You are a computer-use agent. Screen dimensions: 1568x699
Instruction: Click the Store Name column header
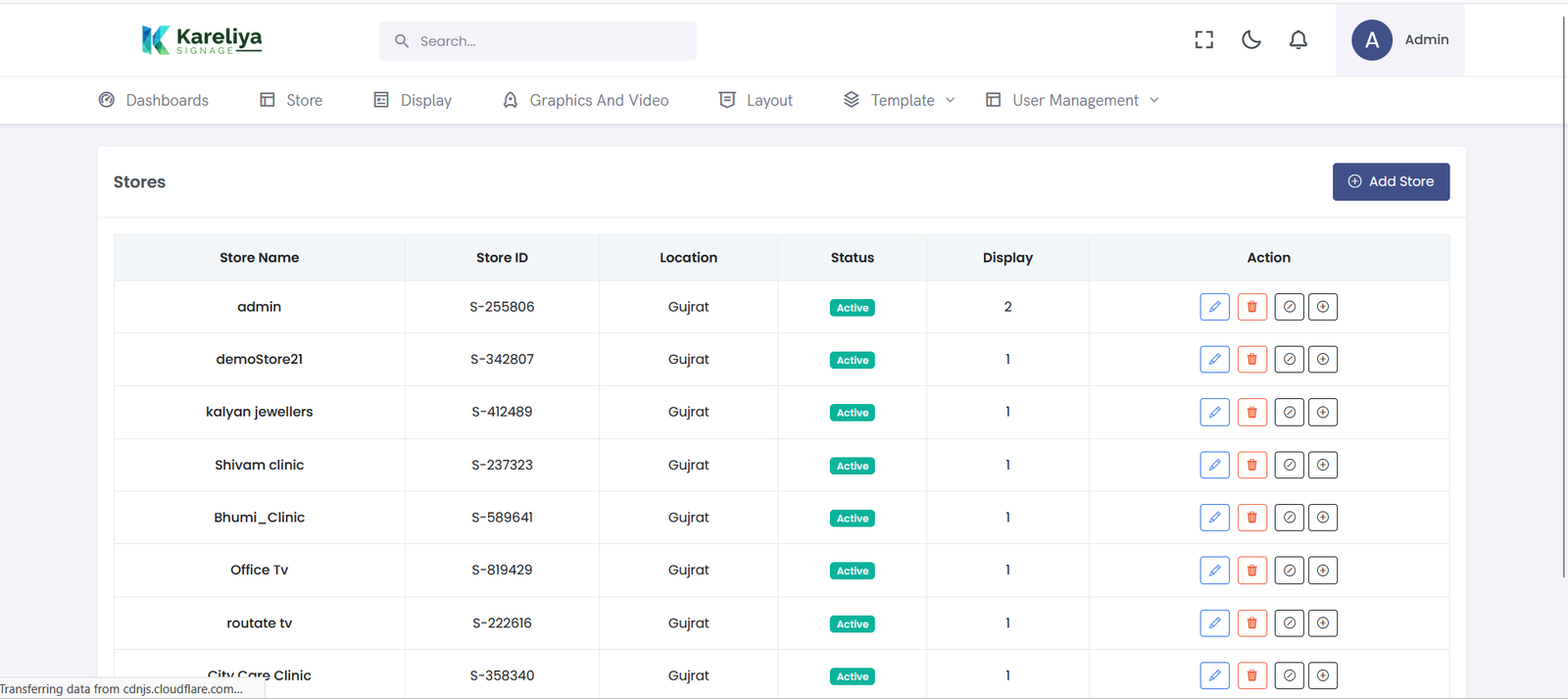pyautogui.click(x=260, y=258)
